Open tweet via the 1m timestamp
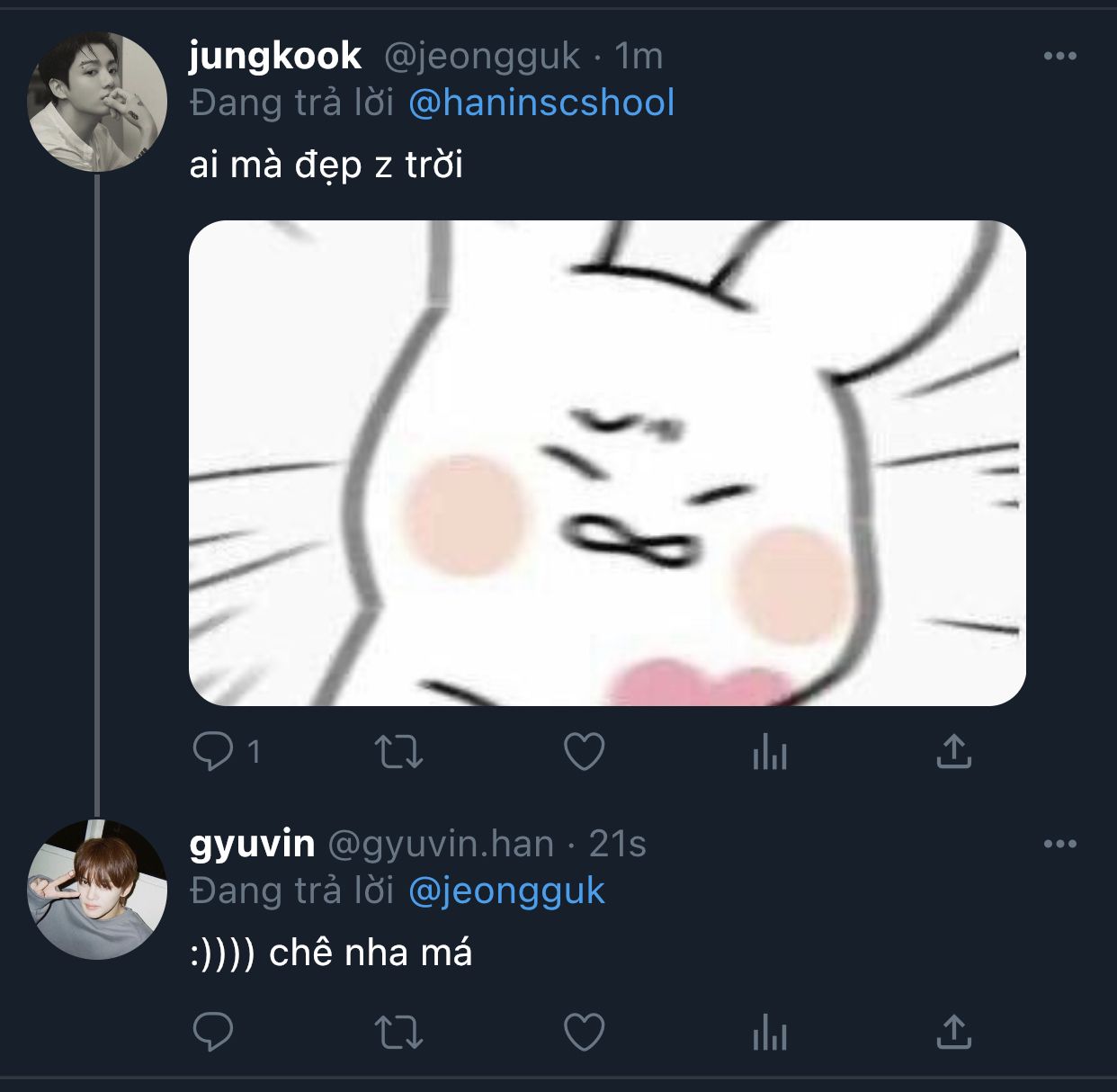Image resolution: width=1117 pixels, height=1092 pixels. click(639, 57)
